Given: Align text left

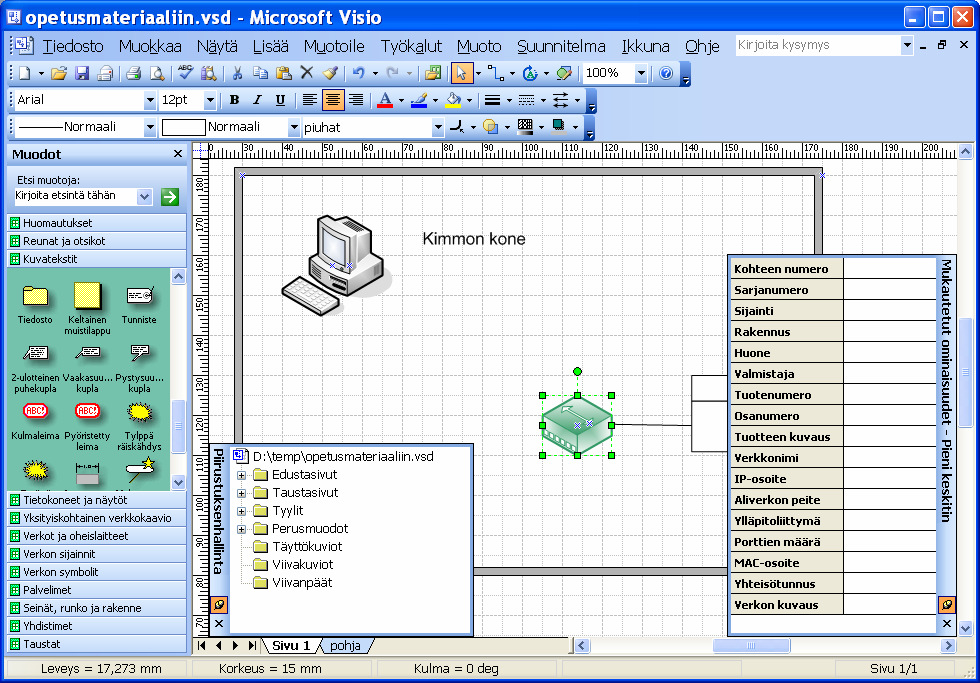Looking at the screenshot, I should [x=309, y=100].
